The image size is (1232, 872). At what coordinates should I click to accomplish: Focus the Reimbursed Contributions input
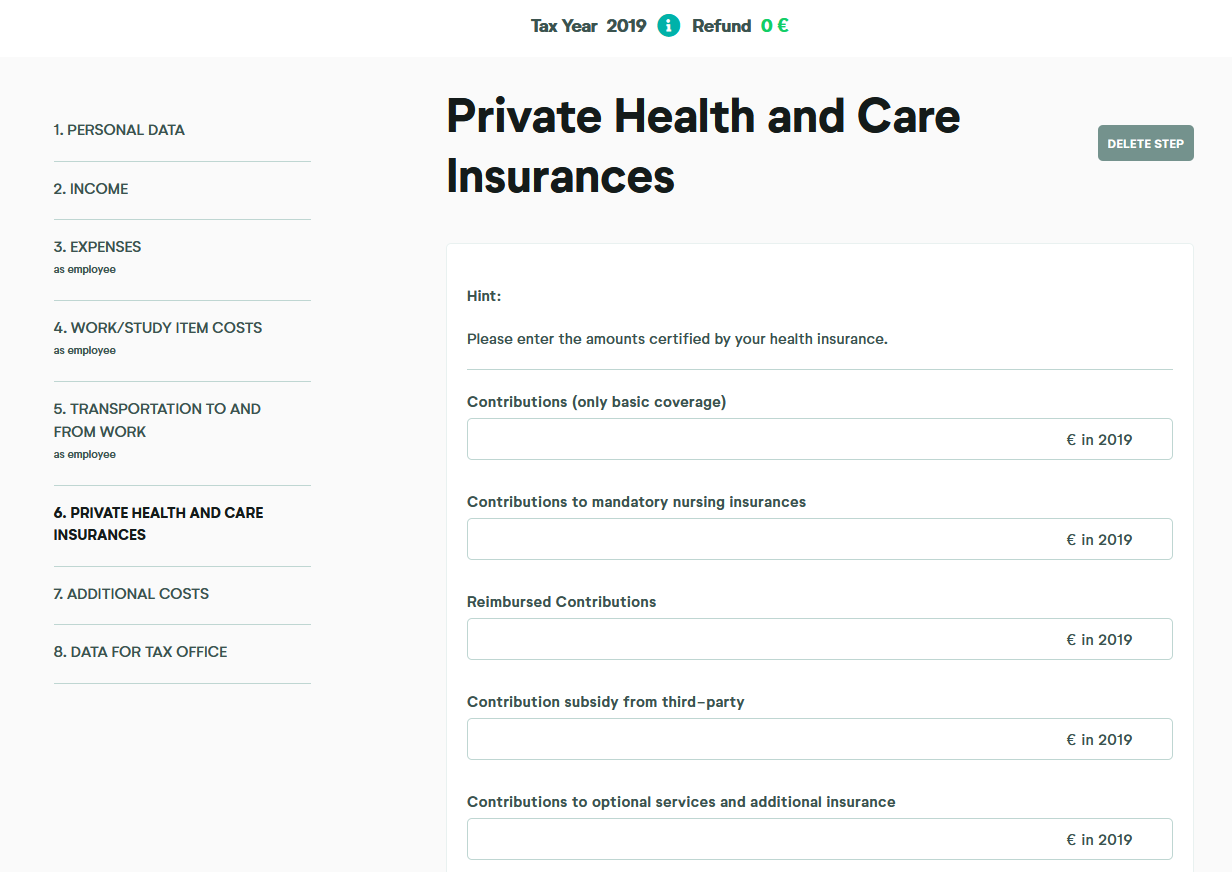[819, 639]
